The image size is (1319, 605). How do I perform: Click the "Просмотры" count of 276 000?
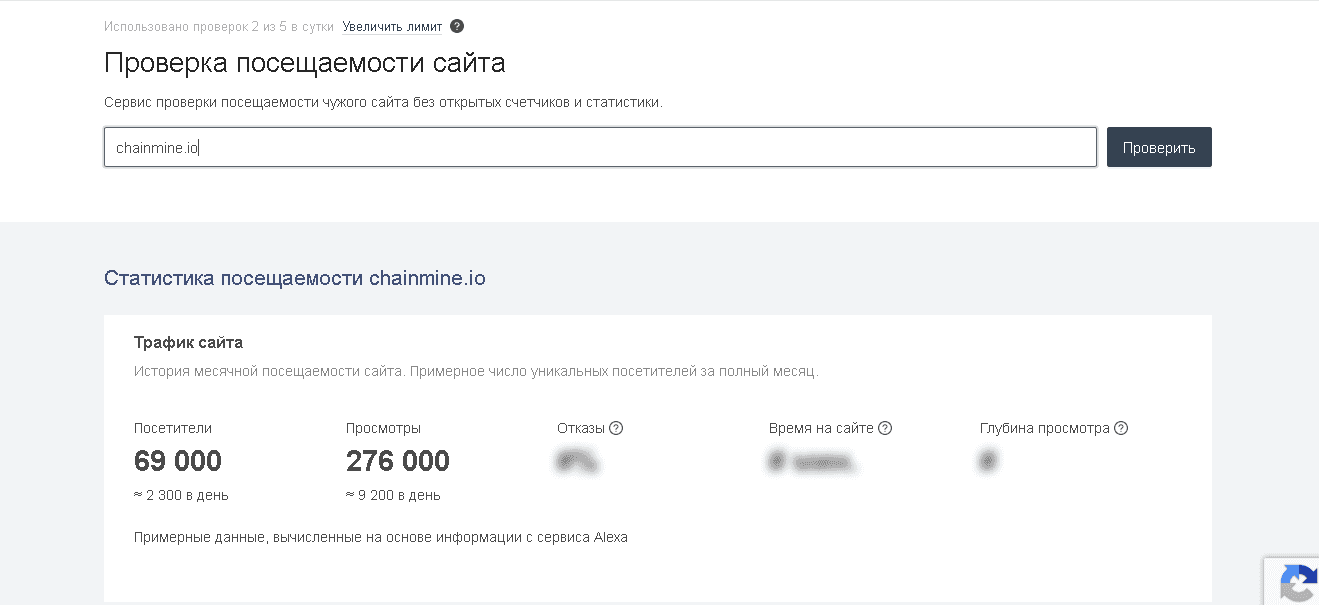pos(398,461)
